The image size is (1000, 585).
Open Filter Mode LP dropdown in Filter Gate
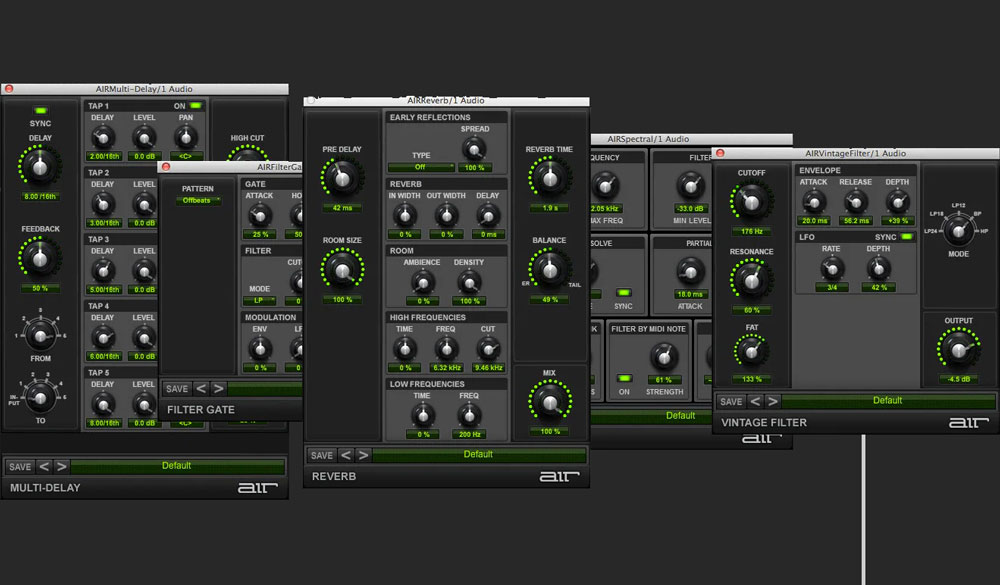click(x=260, y=300)
